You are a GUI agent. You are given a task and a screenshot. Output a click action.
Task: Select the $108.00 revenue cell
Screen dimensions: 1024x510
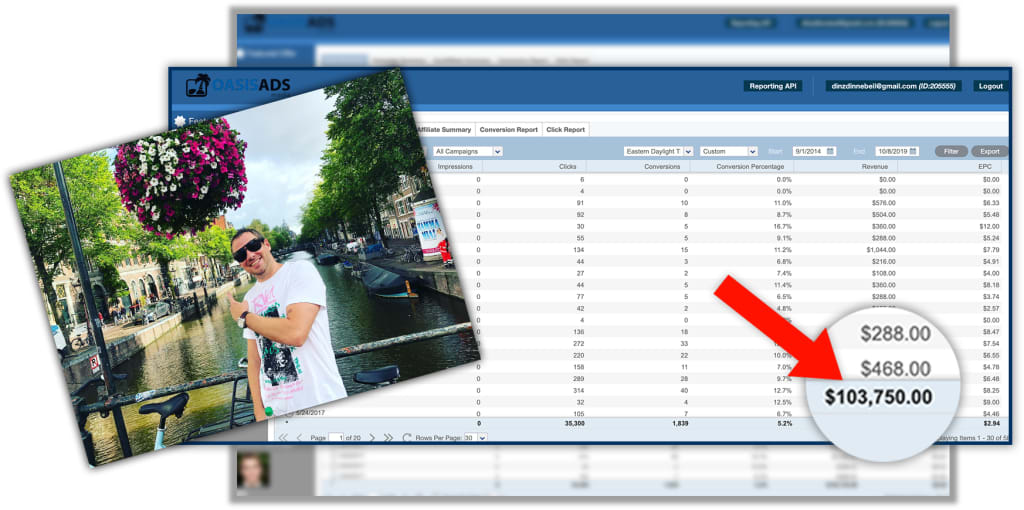tap(883, 274)
